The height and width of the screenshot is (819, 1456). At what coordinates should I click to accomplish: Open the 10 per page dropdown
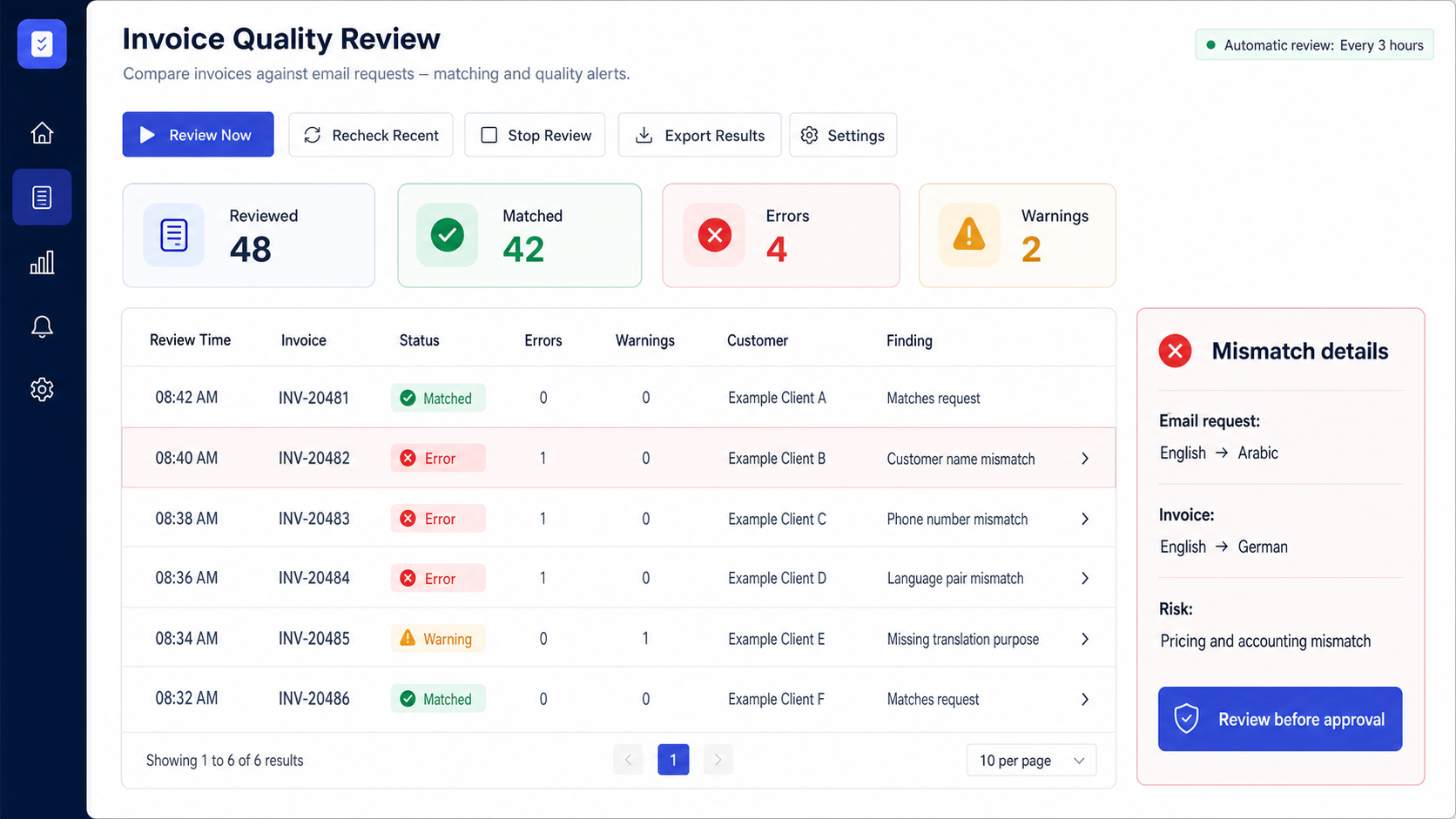pos(1031,760)
